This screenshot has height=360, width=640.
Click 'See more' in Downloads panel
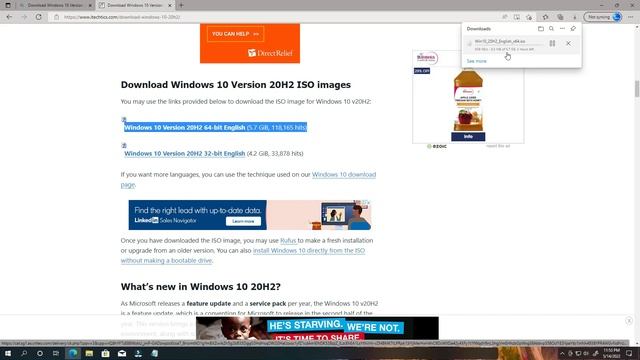pos(476,61)
